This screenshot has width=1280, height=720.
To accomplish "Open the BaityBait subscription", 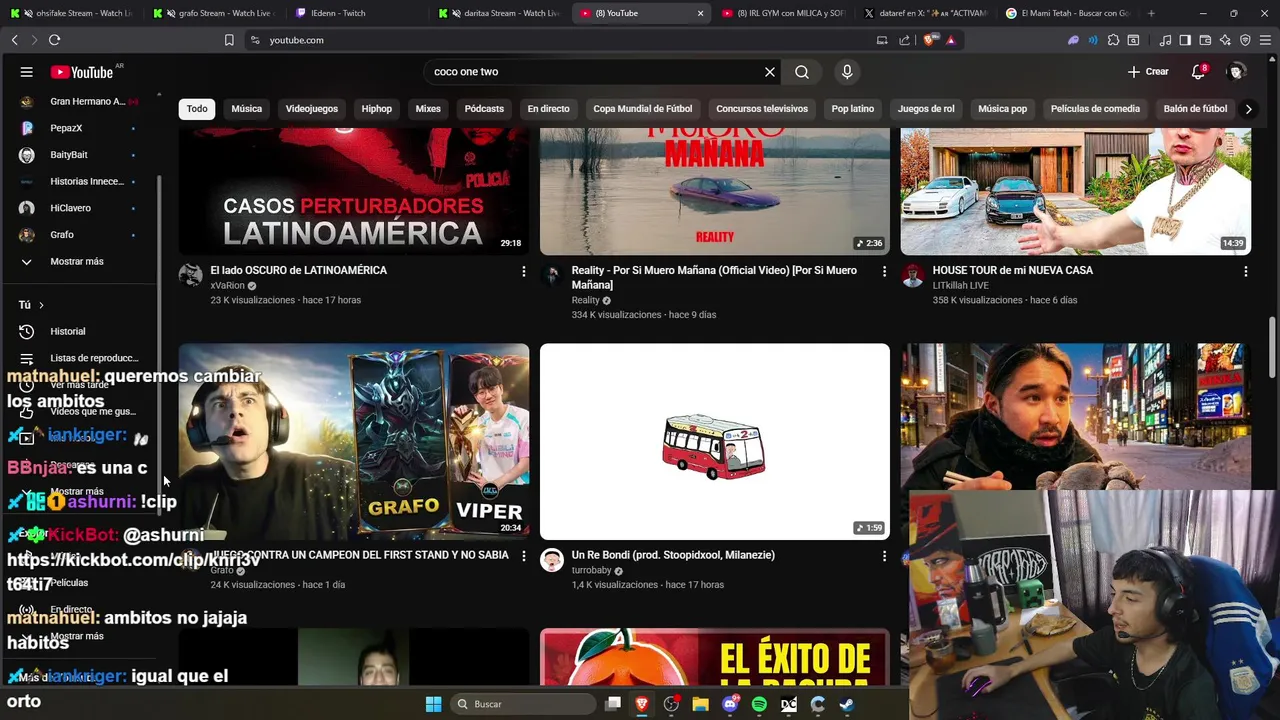I will coord(69,155).
